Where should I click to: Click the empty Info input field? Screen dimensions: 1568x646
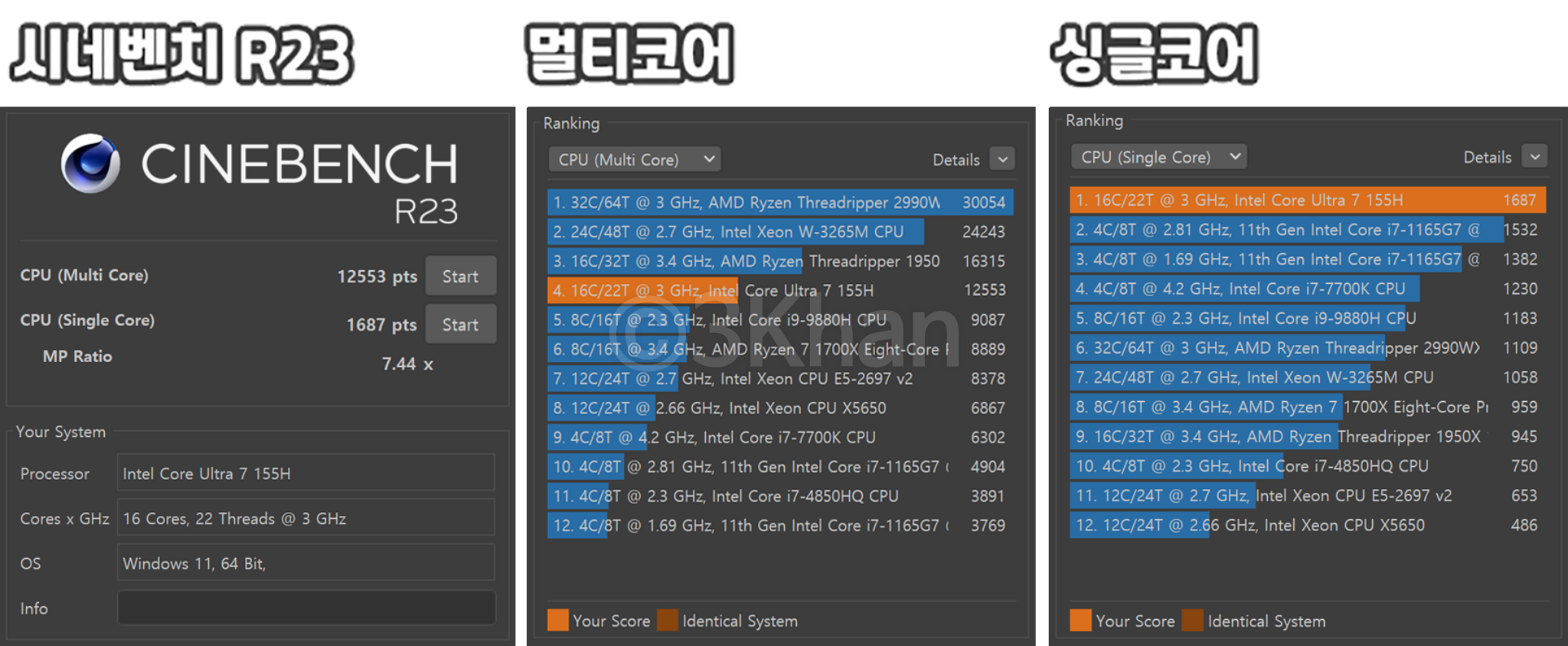tap(305, 608)
